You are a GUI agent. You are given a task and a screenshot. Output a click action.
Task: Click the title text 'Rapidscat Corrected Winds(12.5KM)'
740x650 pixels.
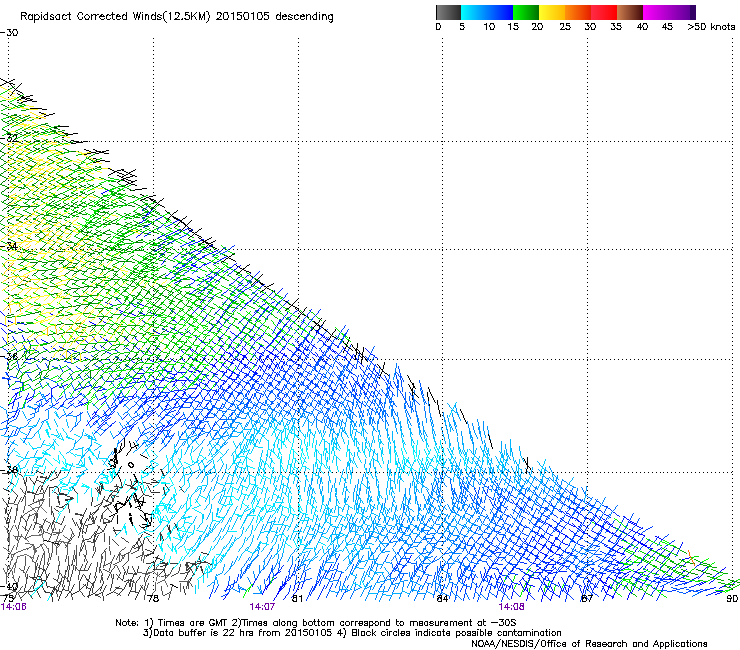pyautogui.click(x=115, y=17)
